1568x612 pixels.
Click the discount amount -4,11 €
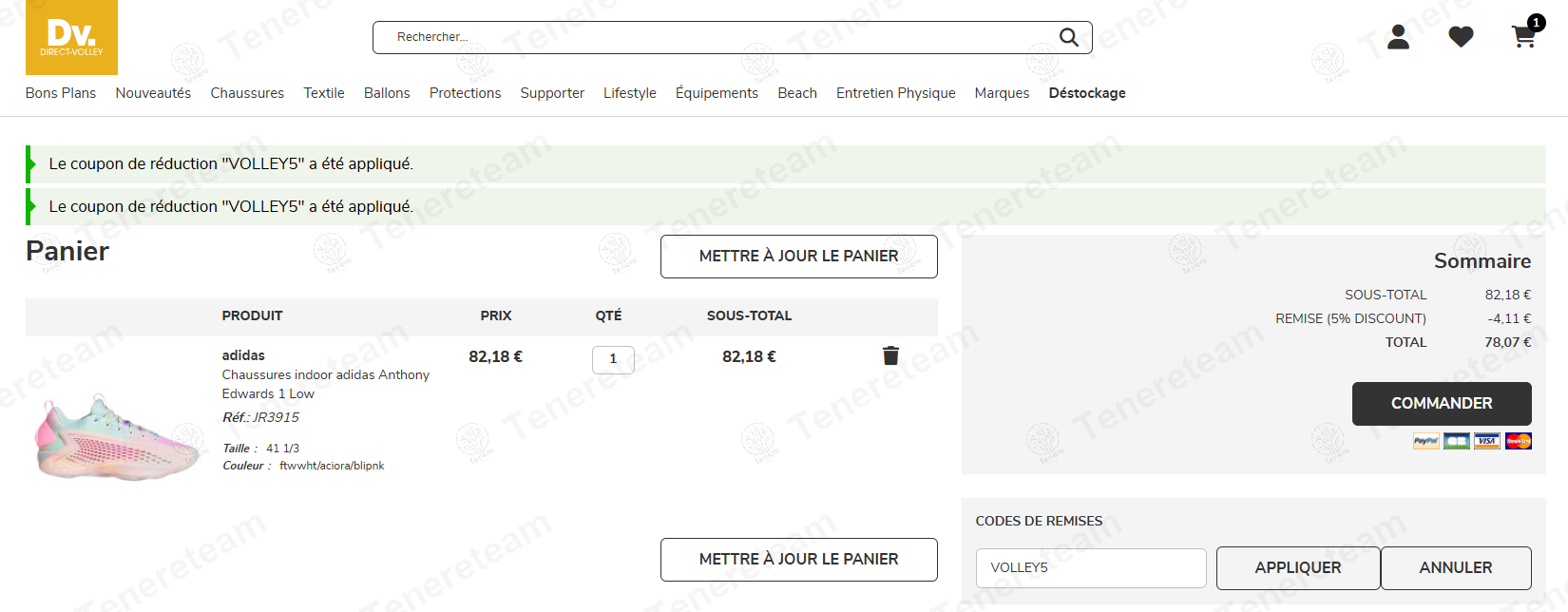pyautogui.click(x=1509, y=318)
